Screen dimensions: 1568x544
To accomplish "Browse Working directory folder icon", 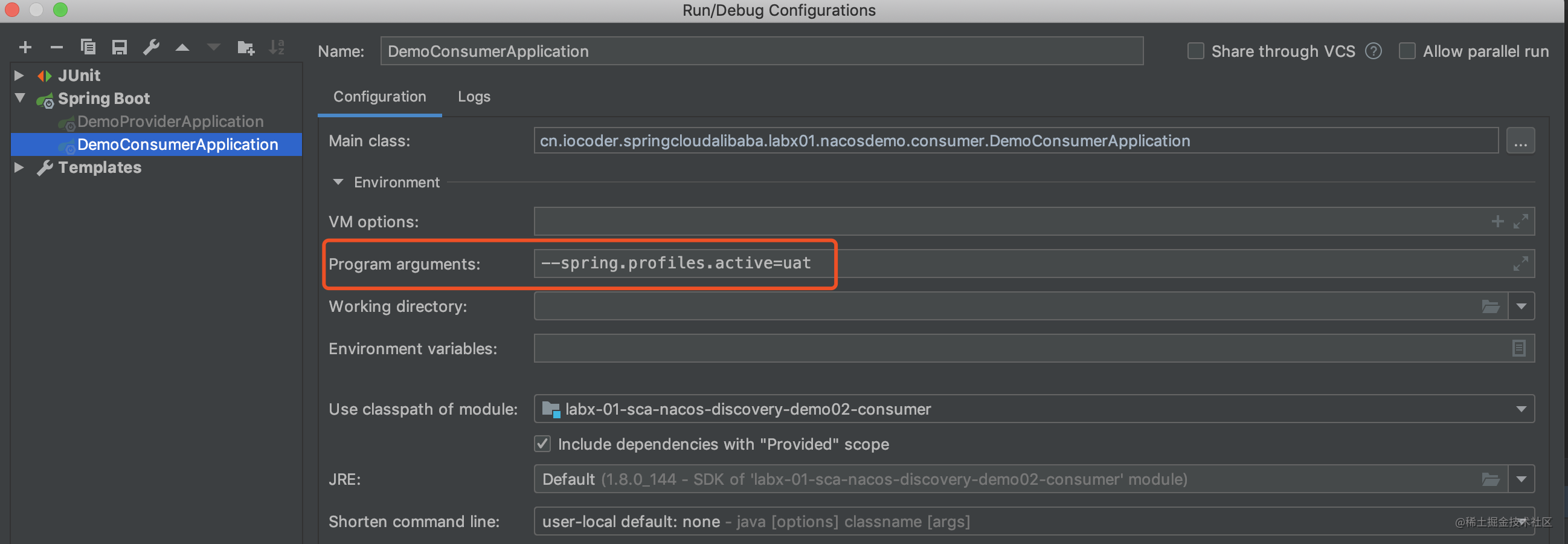I will point(1491,306).
